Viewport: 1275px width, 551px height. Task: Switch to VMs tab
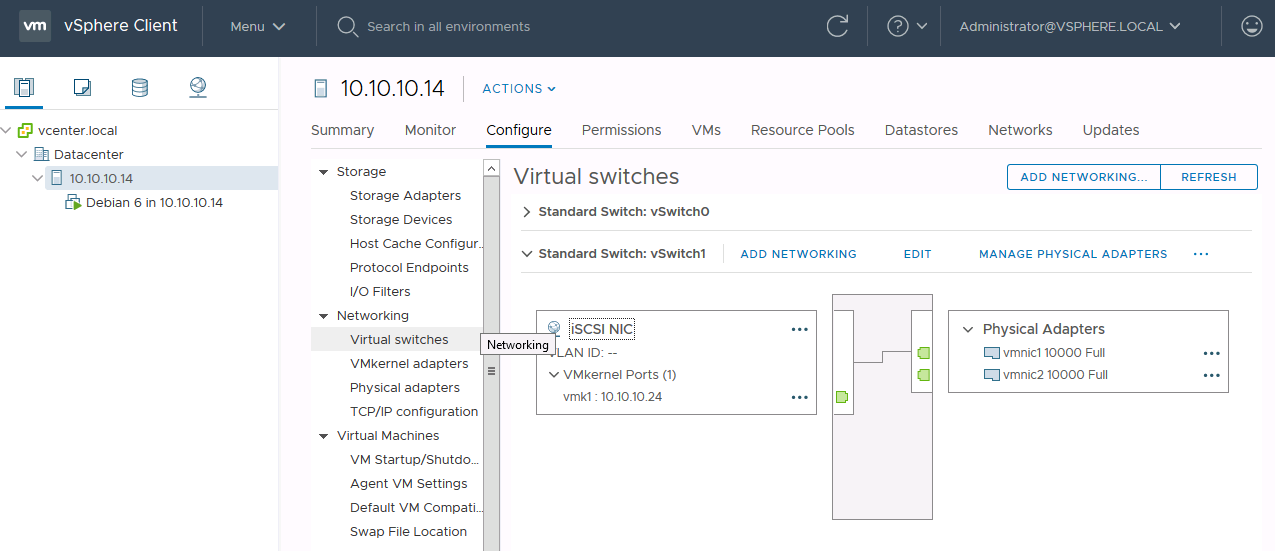706,130
